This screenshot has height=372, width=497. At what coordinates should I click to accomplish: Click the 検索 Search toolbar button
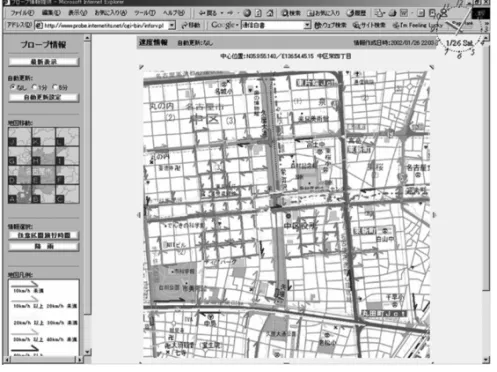click(291, 13)
